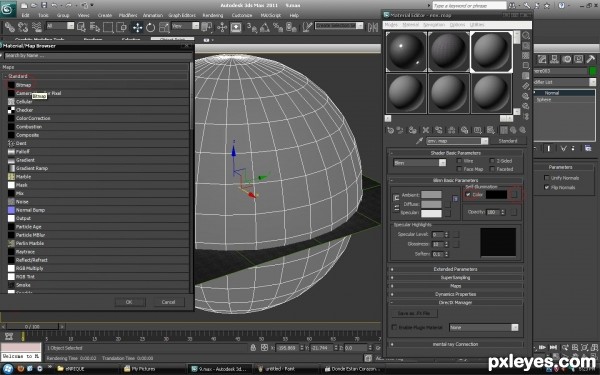Screen dimensions: 600x375
Task: Uncheck the Flip Normals checkbox
Action: click(546, 188)
